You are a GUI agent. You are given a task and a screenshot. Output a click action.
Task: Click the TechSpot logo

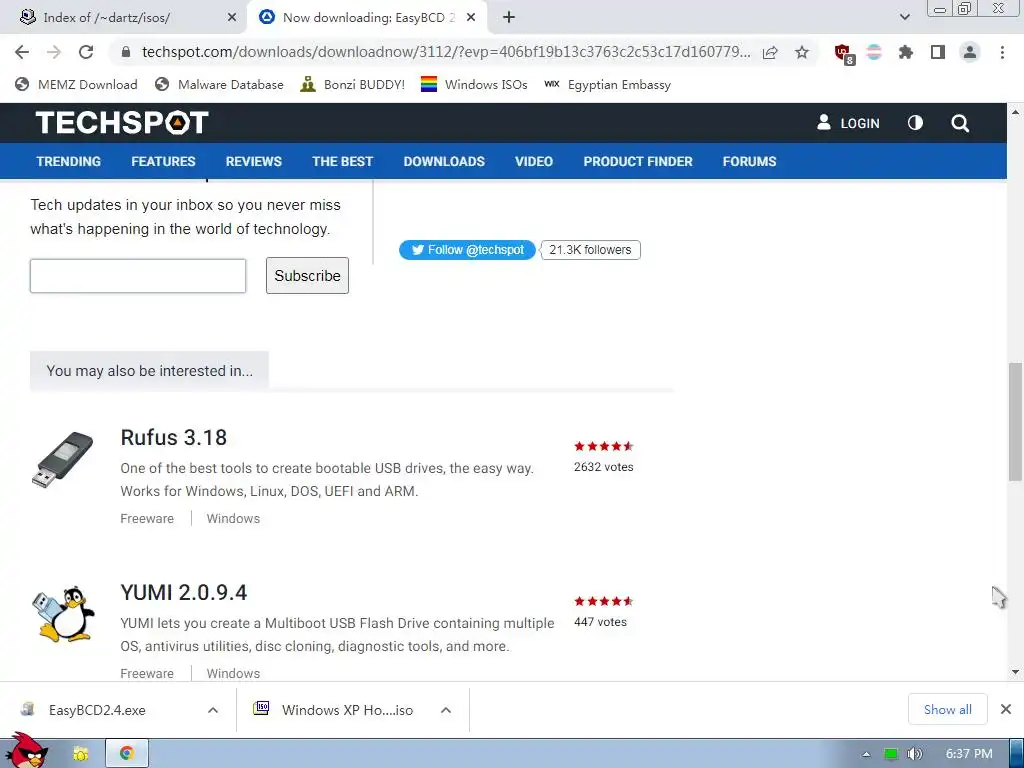coord(122,122)
